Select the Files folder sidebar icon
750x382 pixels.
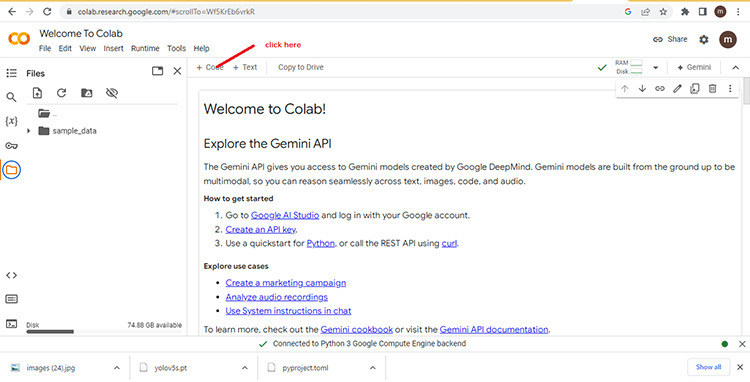click(11, 170)
